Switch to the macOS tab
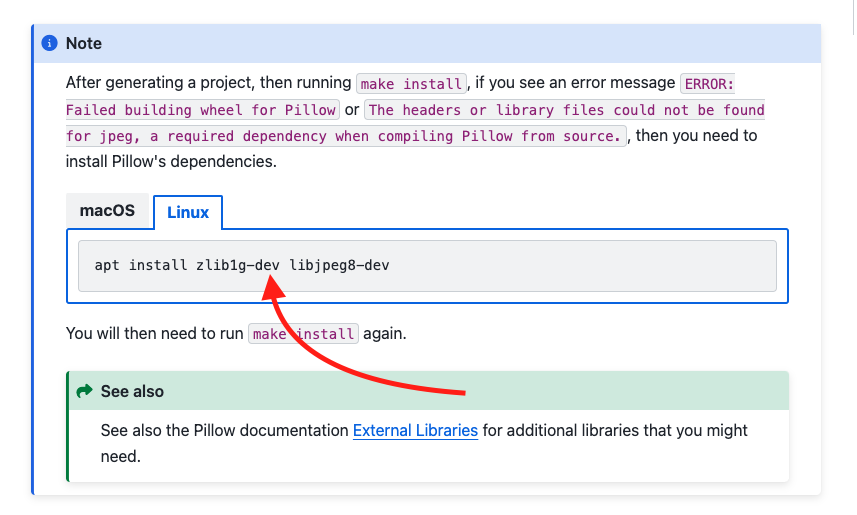This screenshot has height=515, width=857. pos(107,210)
